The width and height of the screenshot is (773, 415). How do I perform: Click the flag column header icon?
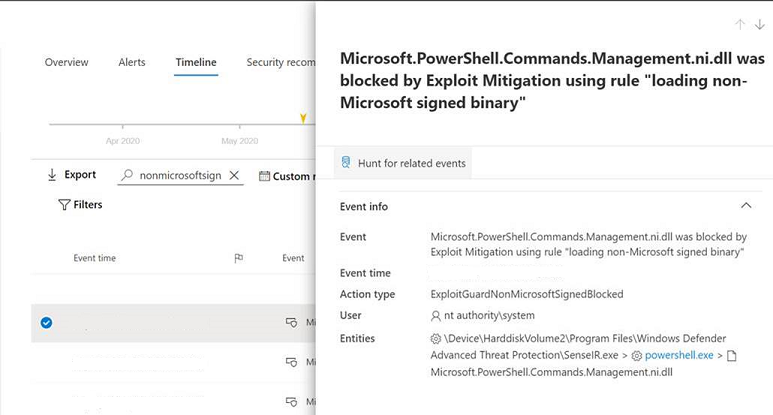click(239, 258)
